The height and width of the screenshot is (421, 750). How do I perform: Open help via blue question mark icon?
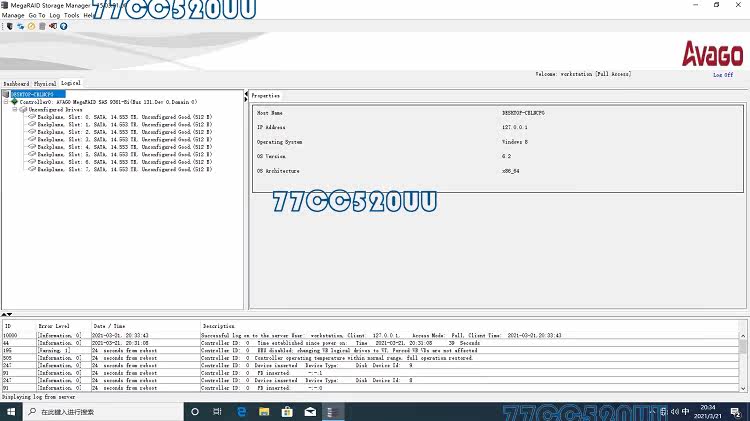click(63, 26)
